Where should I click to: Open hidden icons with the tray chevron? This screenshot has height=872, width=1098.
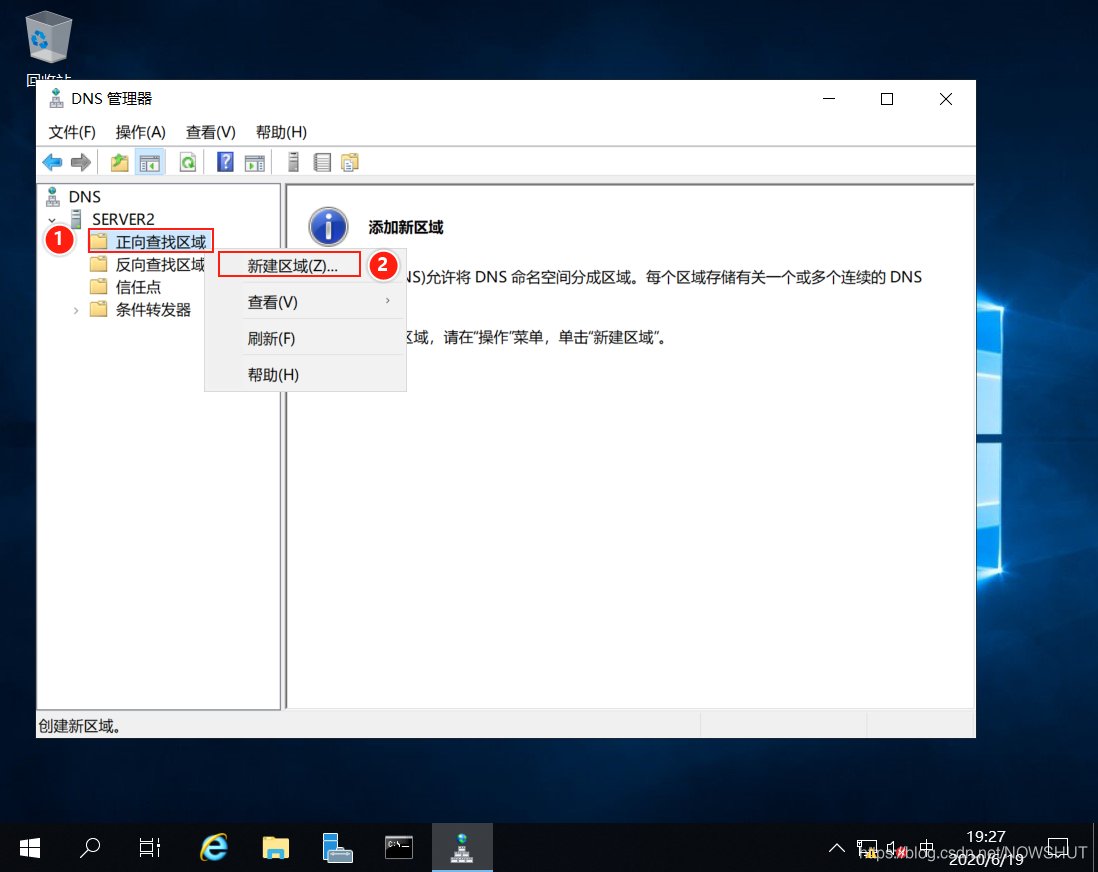pos(837,847)
